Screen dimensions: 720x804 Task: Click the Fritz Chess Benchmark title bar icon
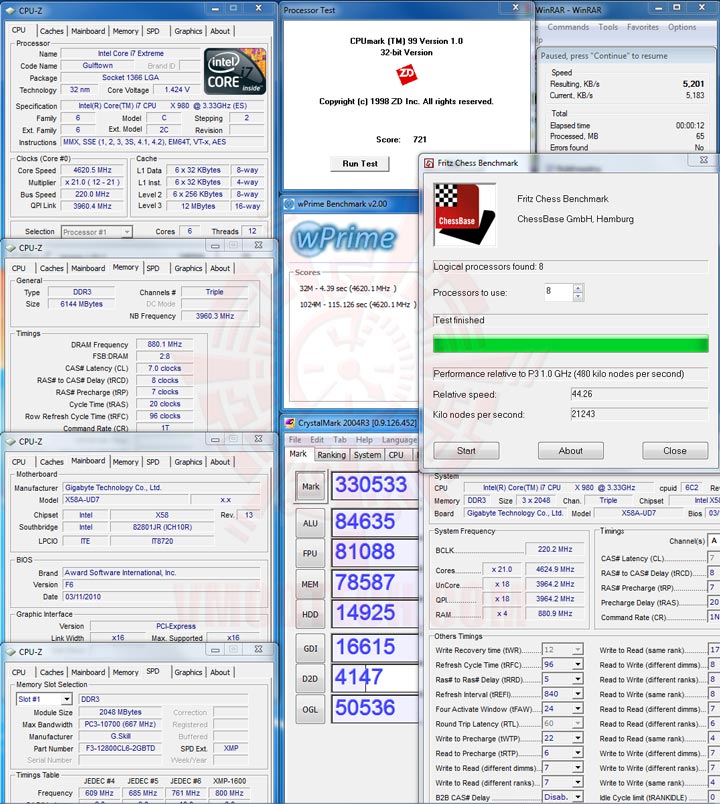(428, 163)
